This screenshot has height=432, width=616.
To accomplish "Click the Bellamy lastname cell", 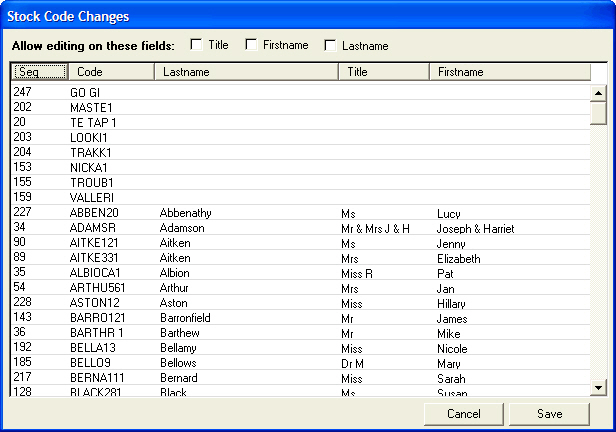I will [x=178, y=348].
